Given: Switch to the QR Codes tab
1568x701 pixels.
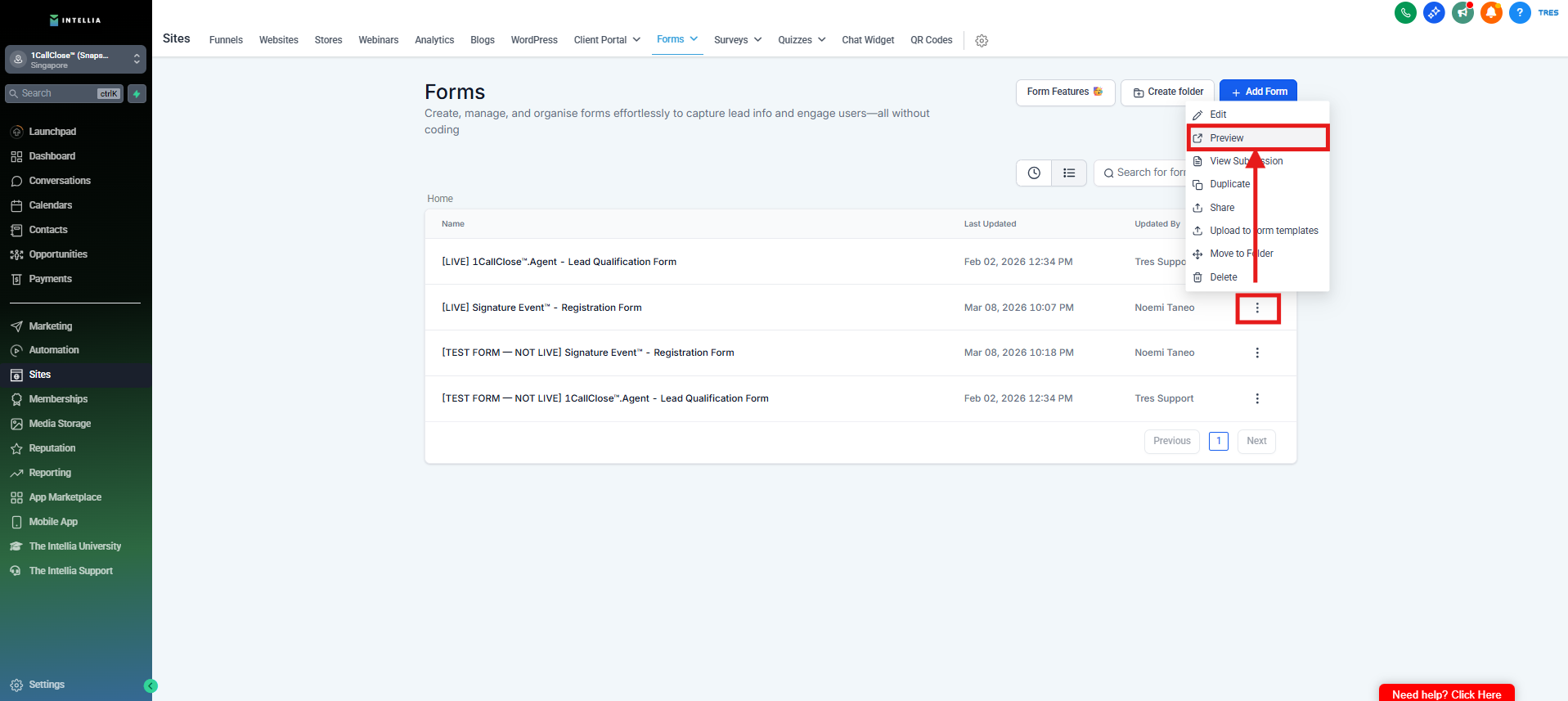Looking at the screenshot, I should (x=932, y=40).
